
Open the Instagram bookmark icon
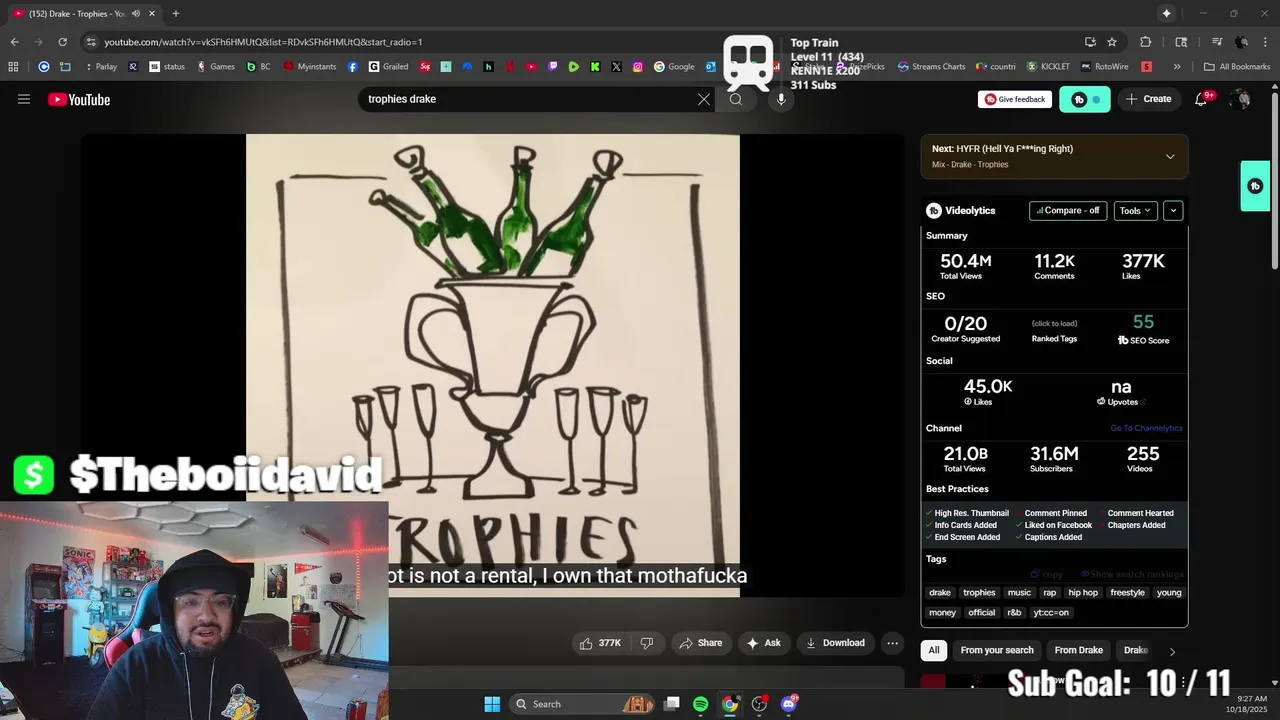point(638,67)
